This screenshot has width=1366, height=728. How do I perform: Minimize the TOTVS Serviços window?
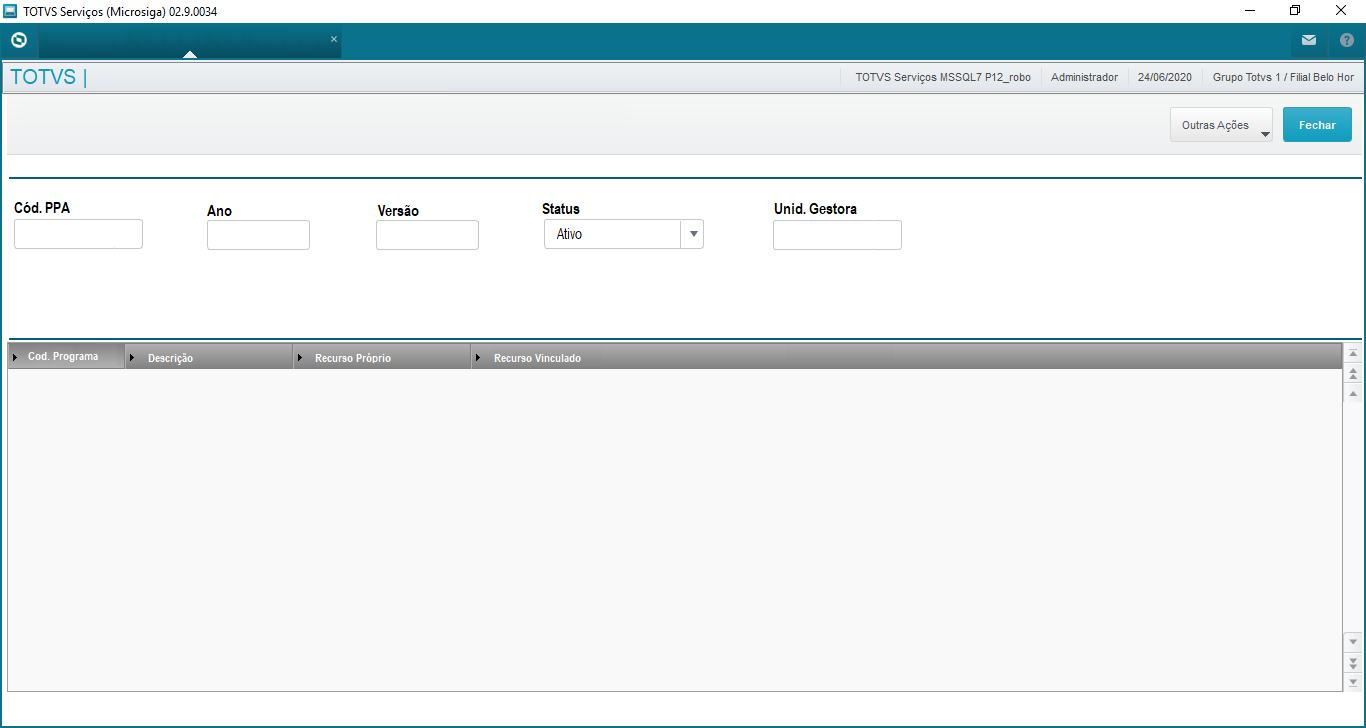click(1250, 11)
